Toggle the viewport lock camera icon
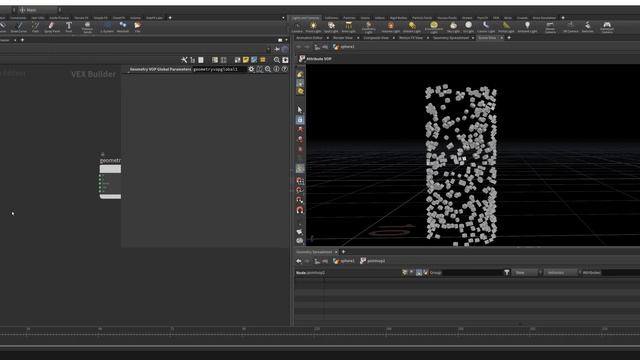This screenshot has height=360, width=640. point(300,120)
